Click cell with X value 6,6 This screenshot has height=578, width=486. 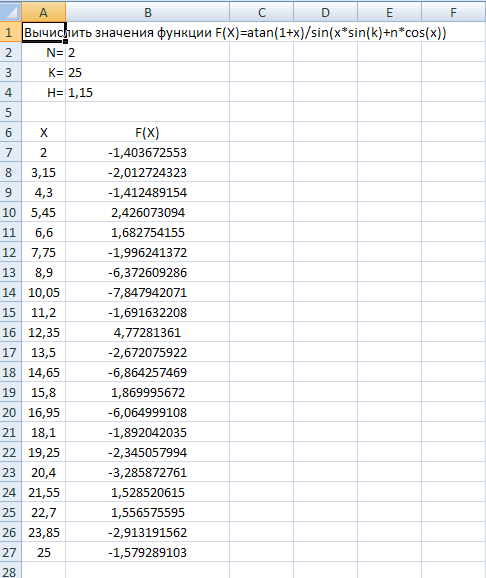[44, 232]
